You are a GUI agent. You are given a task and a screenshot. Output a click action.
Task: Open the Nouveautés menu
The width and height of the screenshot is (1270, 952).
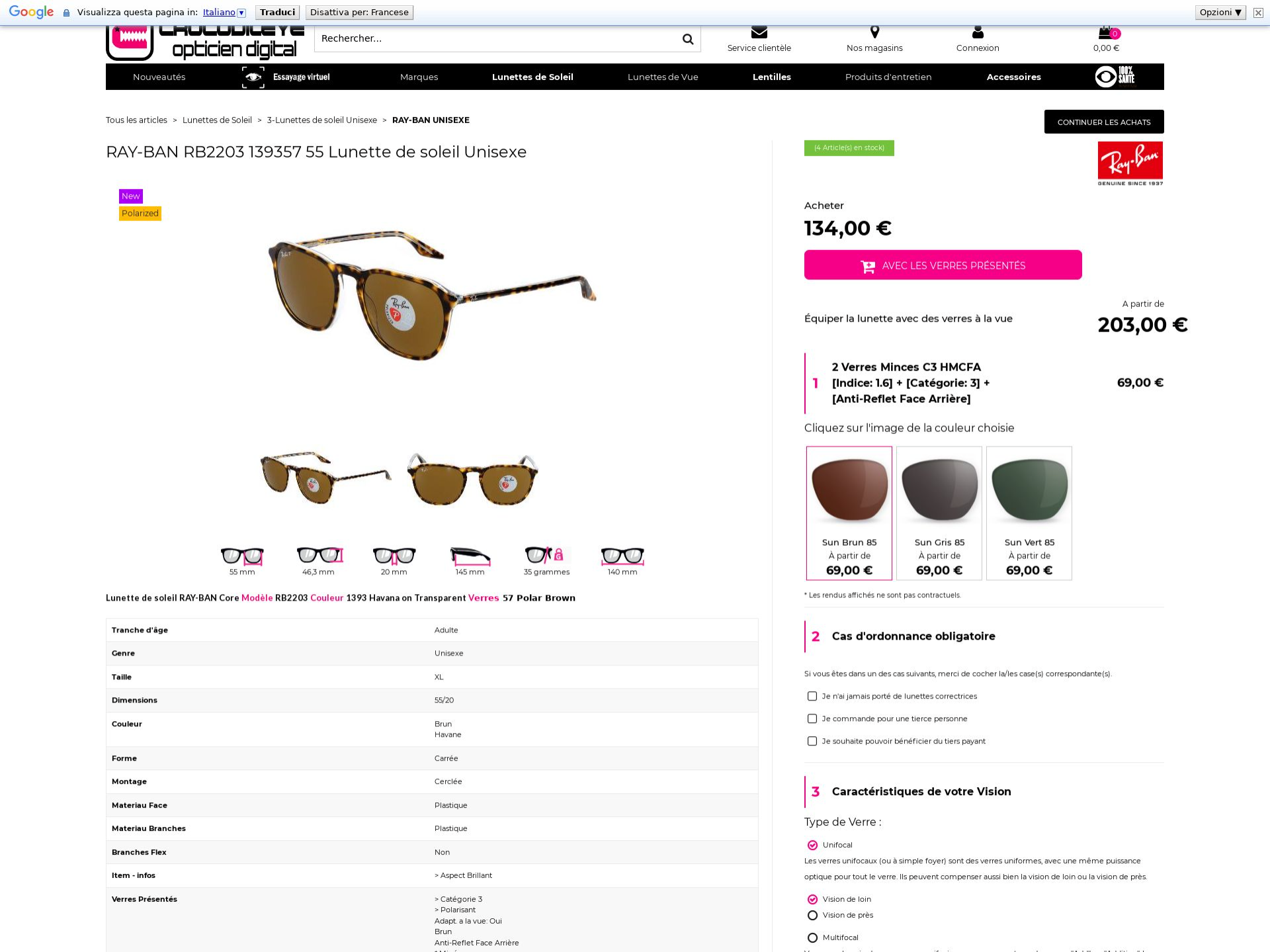click(x=159, y=77)
